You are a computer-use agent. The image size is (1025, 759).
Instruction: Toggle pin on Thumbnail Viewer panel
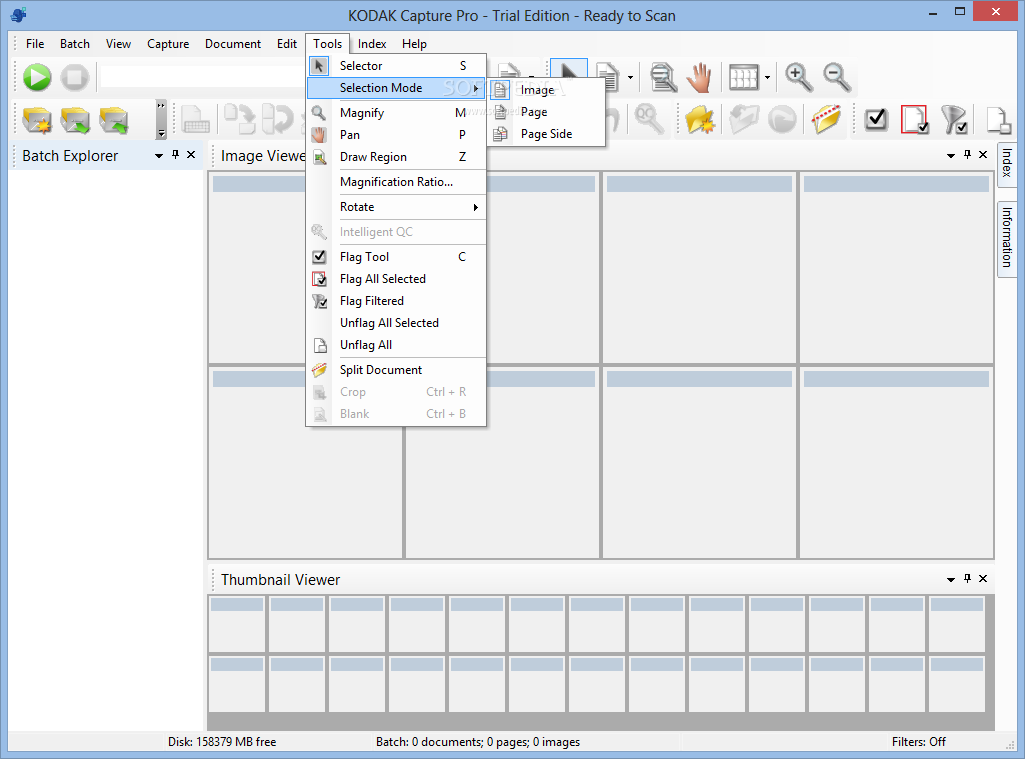[x=967, y=579]
